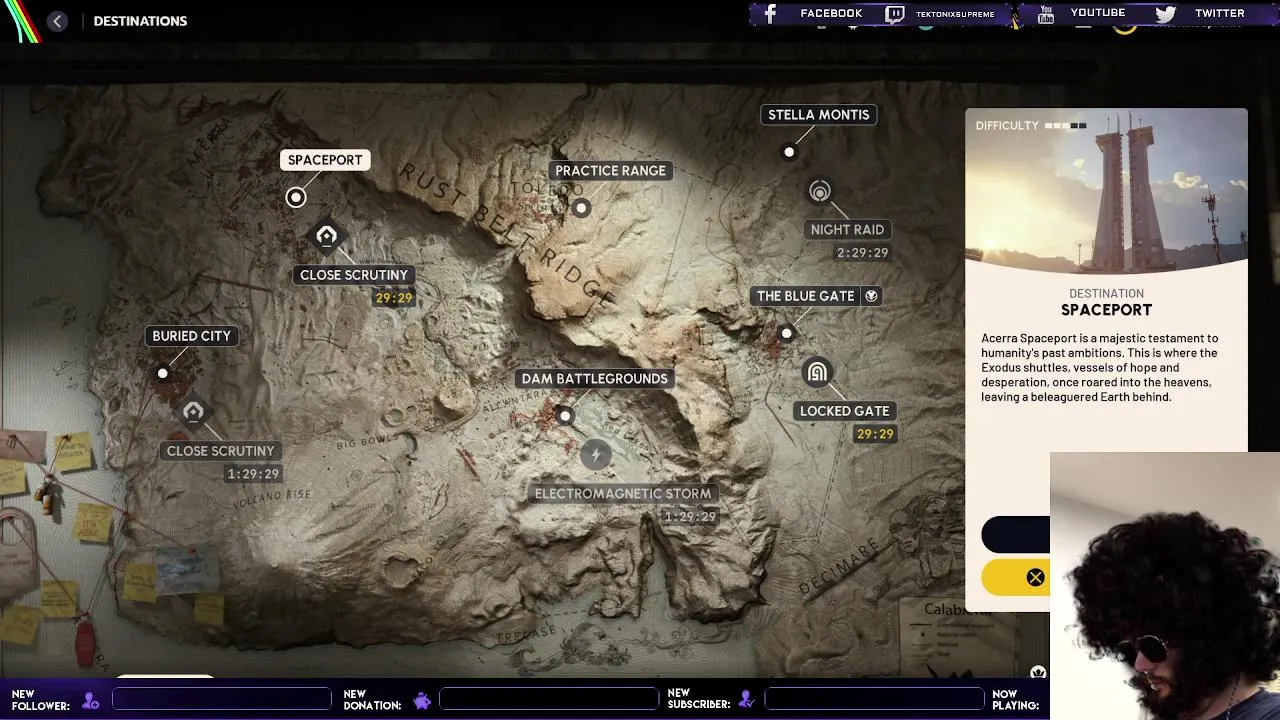Click the Twitter bird logo in overlay
The image size is (1280, 720).
pos(1165,14)
